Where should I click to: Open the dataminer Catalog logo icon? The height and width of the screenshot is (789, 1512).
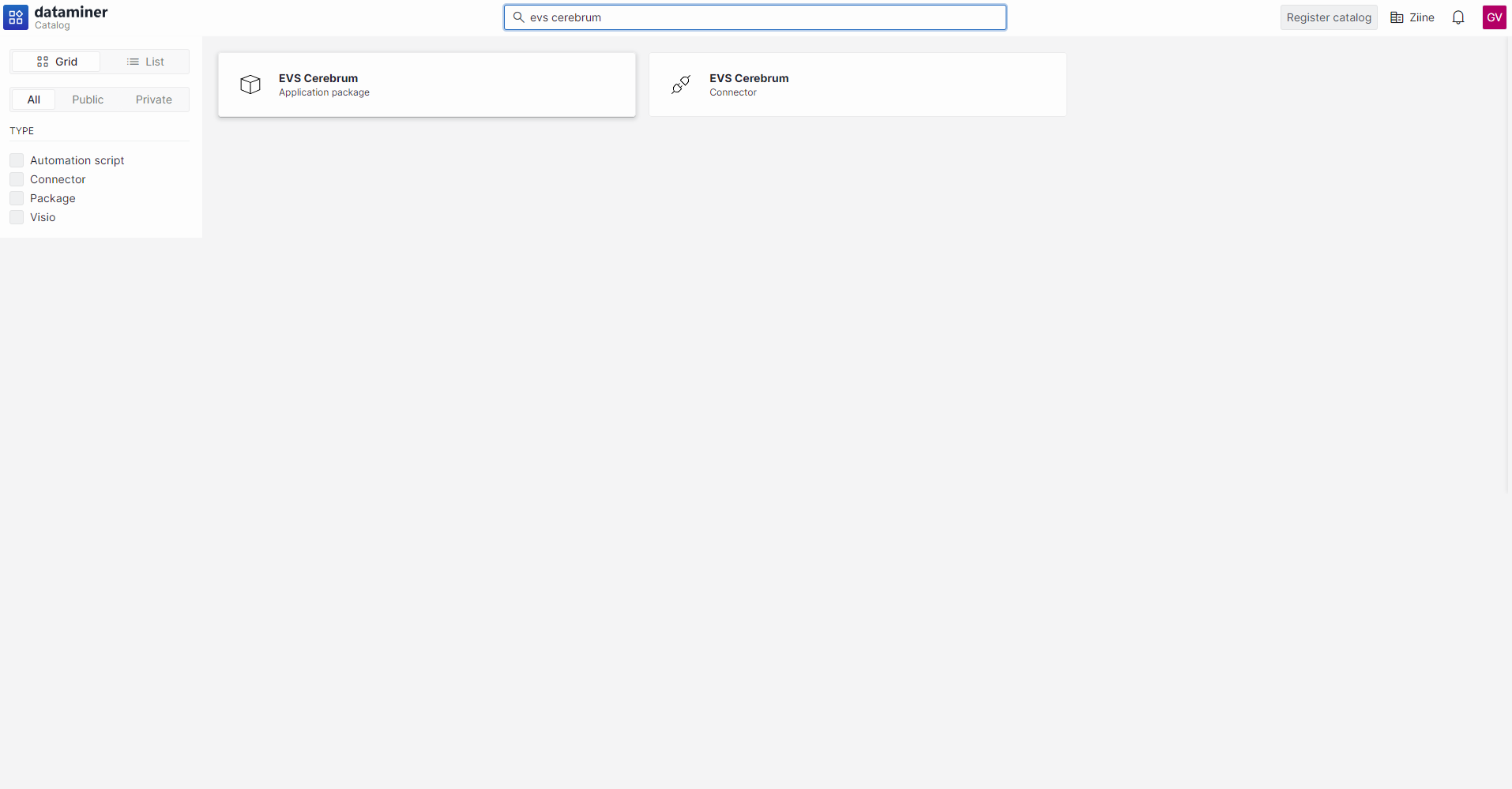pos(16,17)
